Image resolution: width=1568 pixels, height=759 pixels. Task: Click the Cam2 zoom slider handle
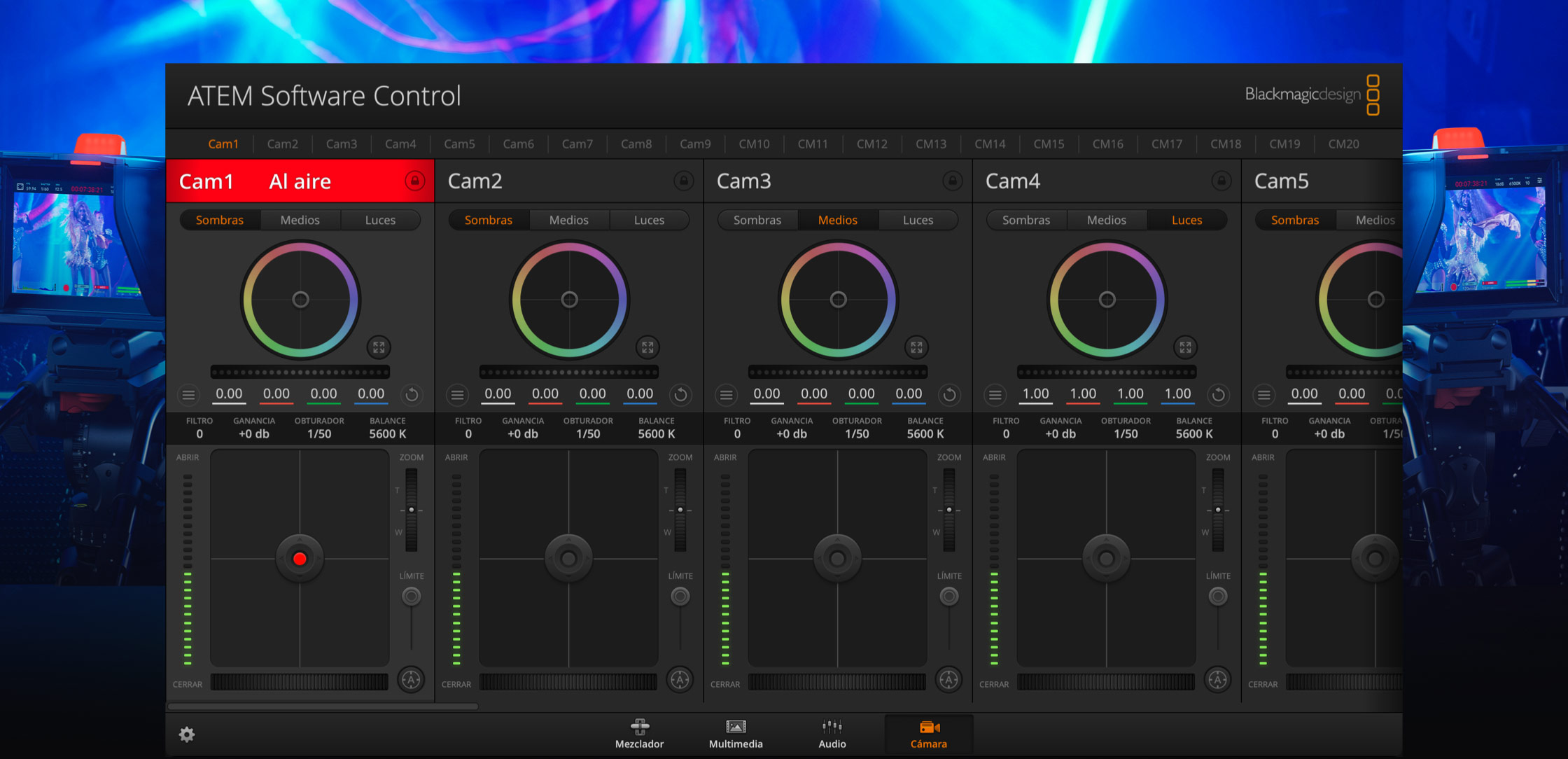(680, 510)
